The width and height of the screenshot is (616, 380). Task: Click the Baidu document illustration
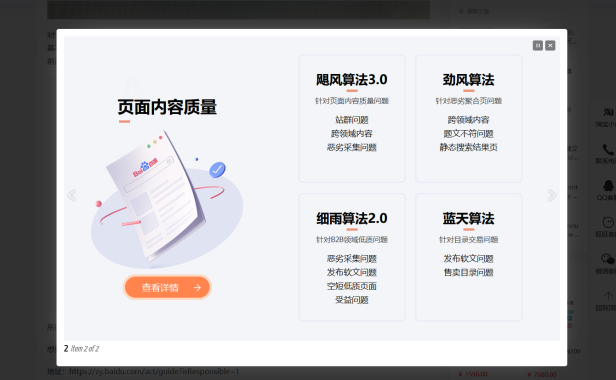pyautogui.click(x=157, y=195)
